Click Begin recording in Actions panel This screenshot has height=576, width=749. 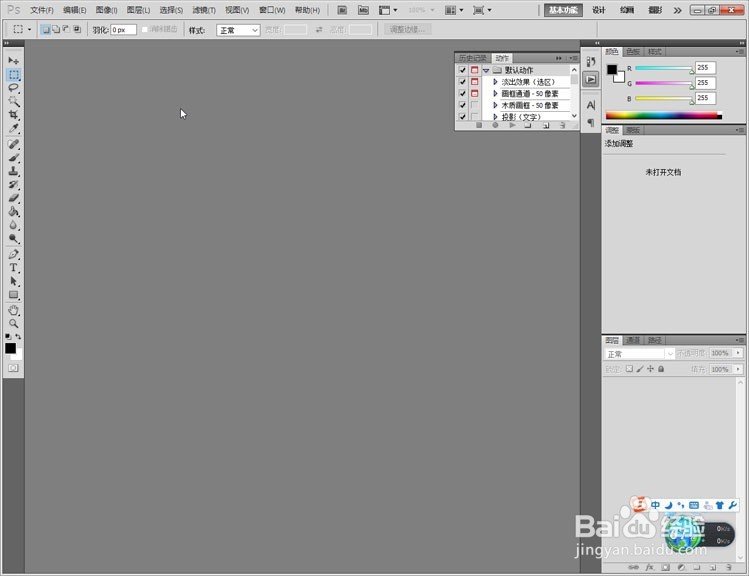pyautogui.click(x=495, y=125)
